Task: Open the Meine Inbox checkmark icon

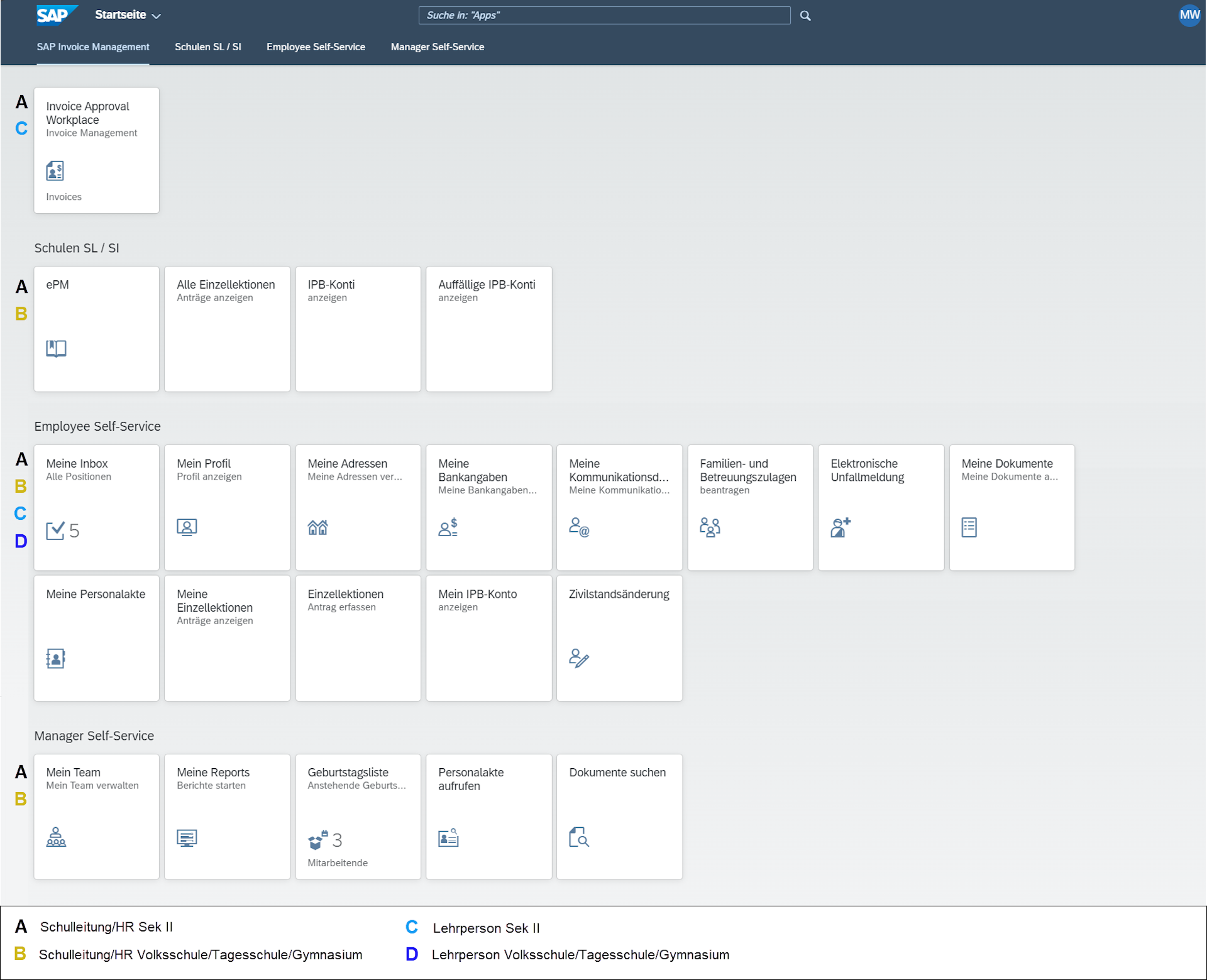Action: tap(55, 531)
